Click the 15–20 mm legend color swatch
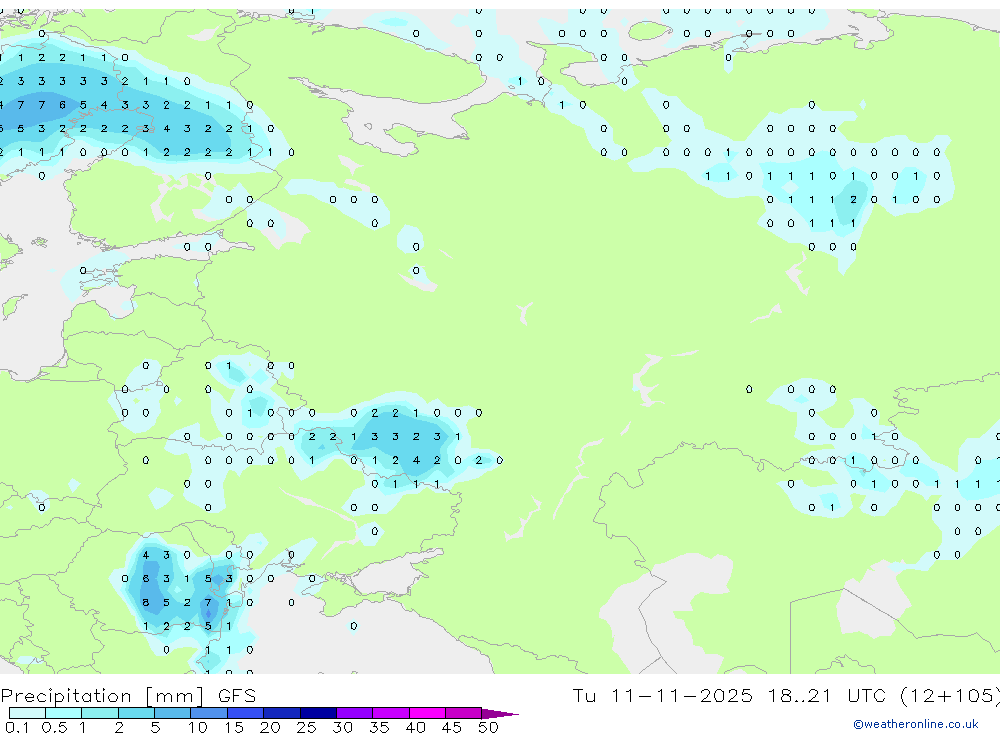Viewport: 1000px width, 733px height. [245, 713]
